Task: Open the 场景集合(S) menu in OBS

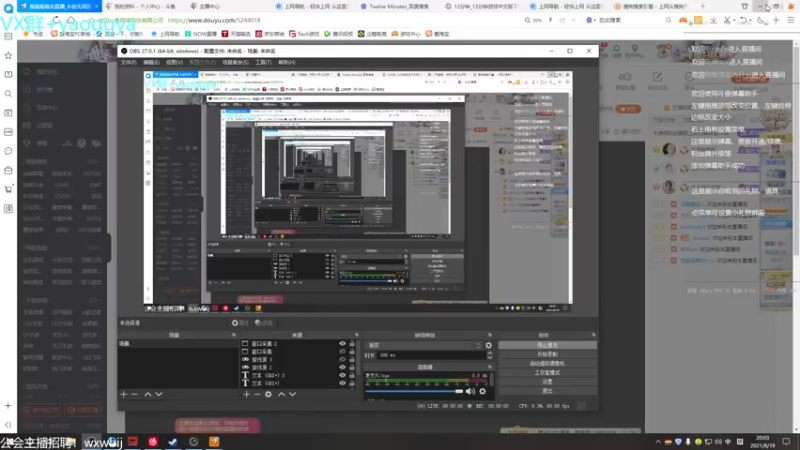Action: pos(235,62)
